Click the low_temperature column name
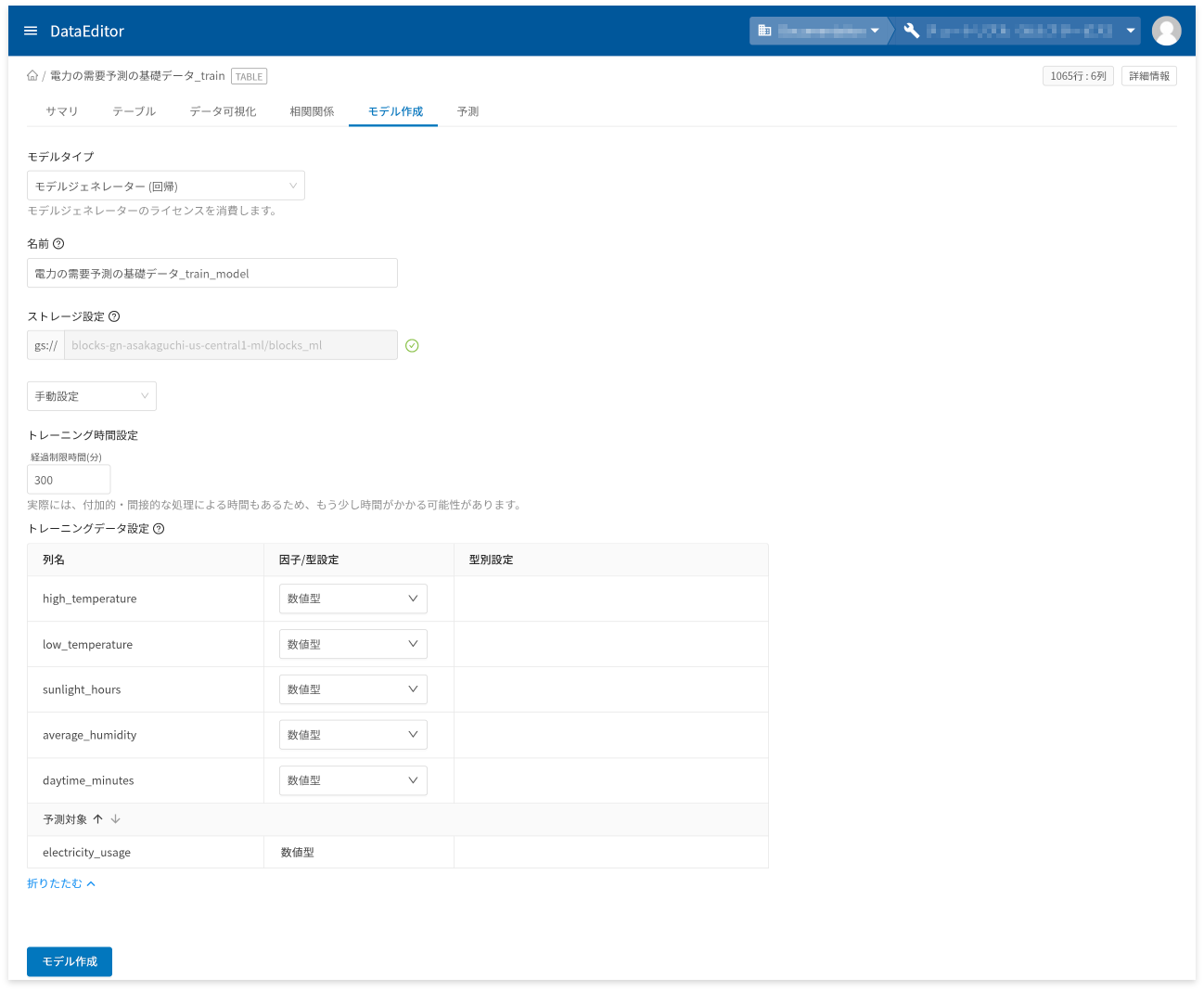The height and width of the screenshot is (991, 1204). tap(87, 644)
